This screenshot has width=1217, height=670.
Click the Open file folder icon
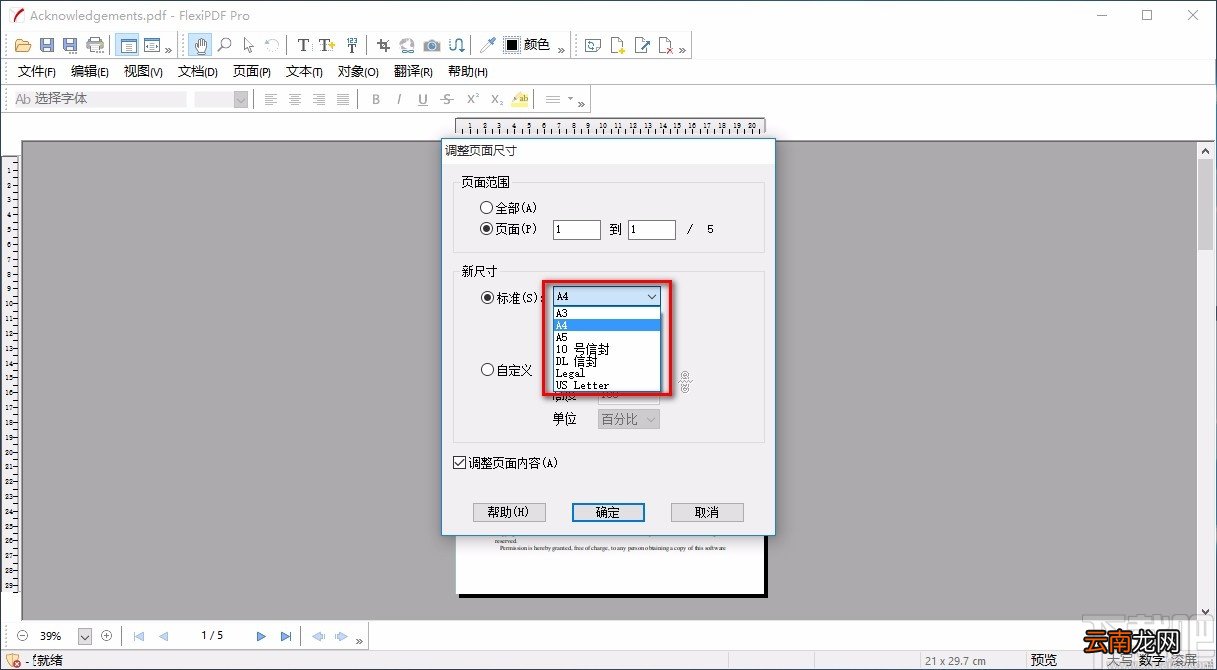point(24,45)
